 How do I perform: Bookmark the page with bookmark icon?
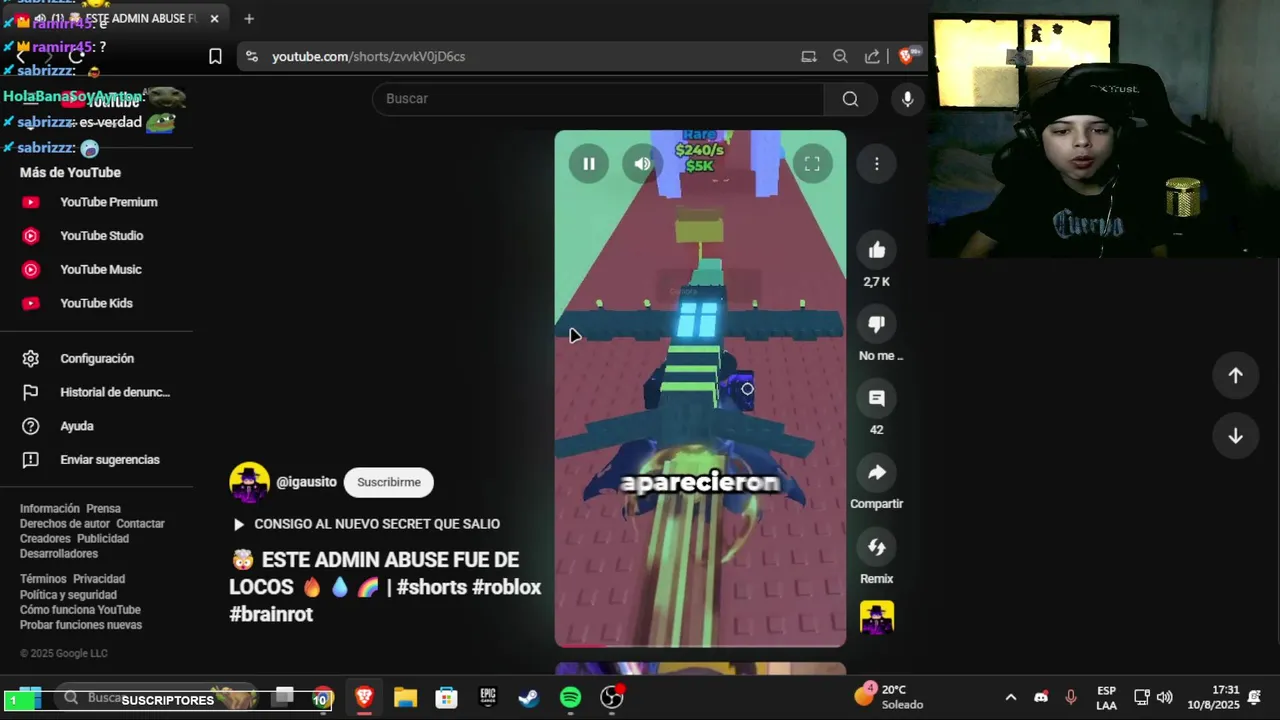click(x=215, y=57)
